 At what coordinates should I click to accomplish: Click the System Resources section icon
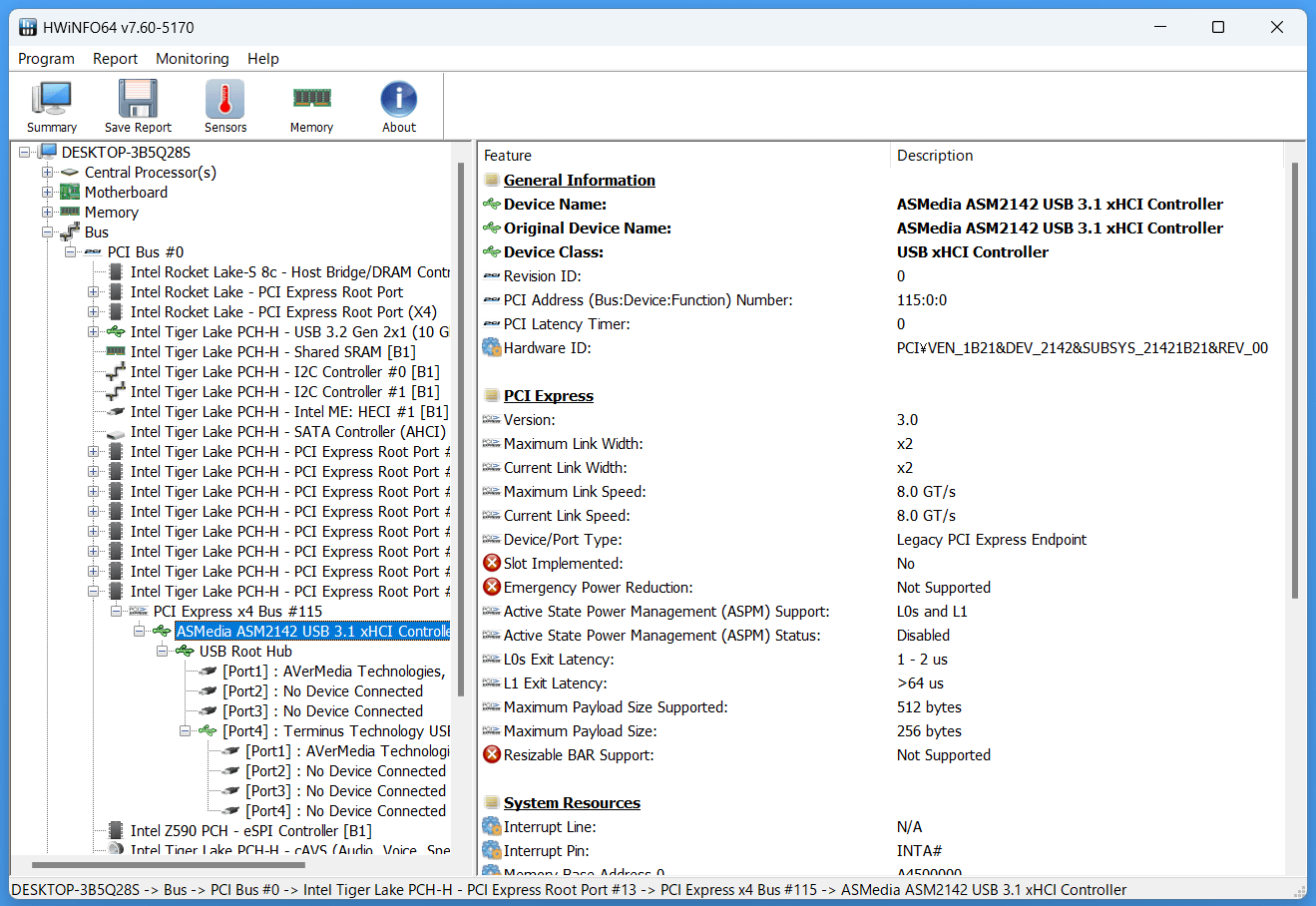tap(492, 802)
